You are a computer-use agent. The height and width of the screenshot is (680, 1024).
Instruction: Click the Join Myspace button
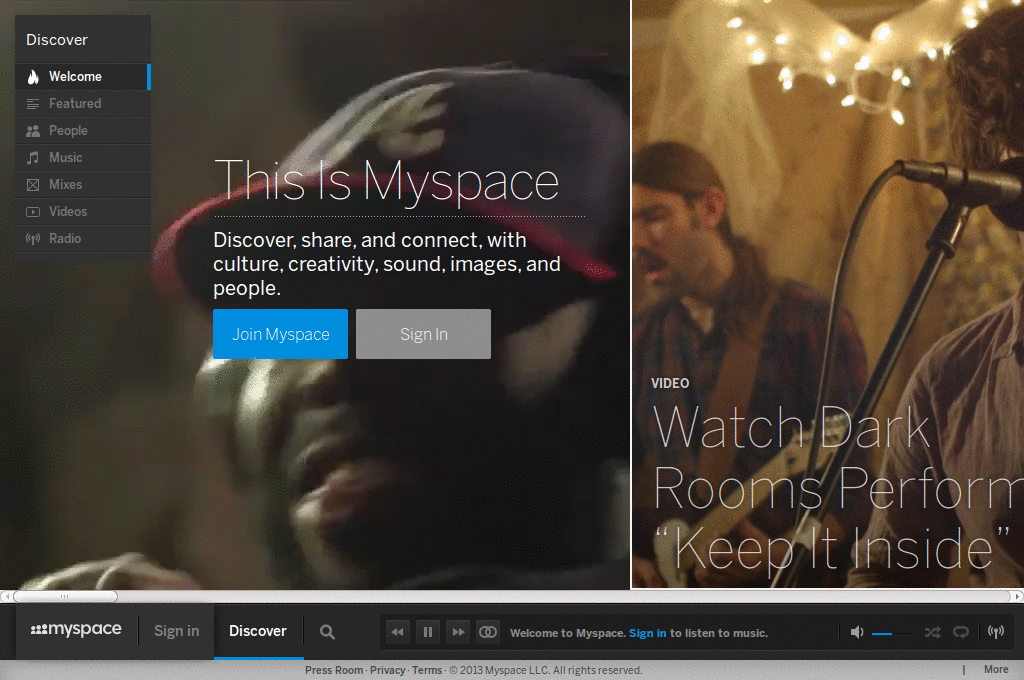point(280,334)
